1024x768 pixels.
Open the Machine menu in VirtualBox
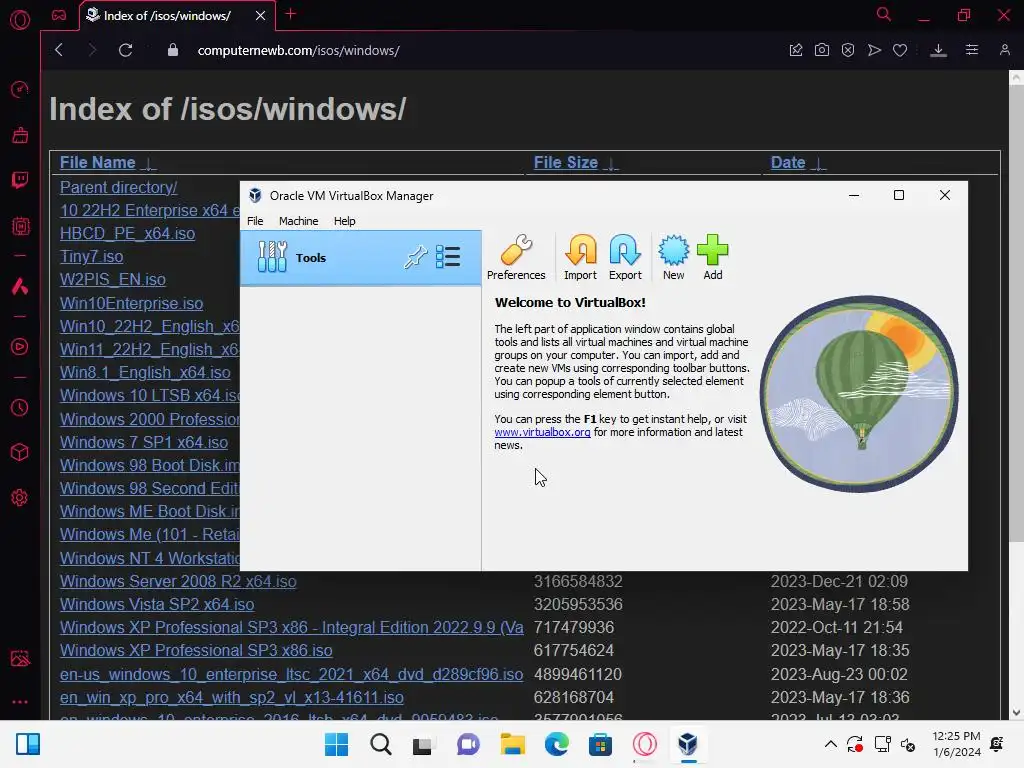[298, 221]
